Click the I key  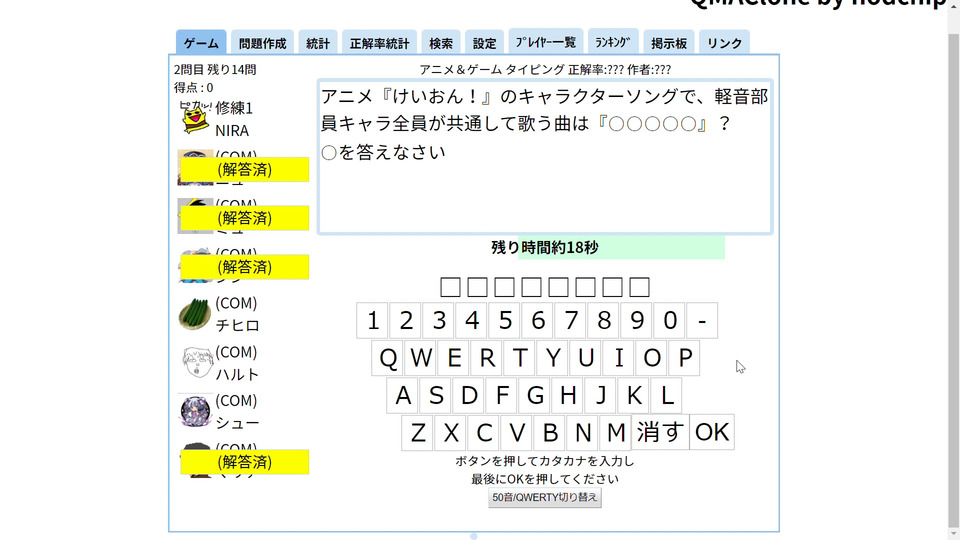click(x=620, y=358)
